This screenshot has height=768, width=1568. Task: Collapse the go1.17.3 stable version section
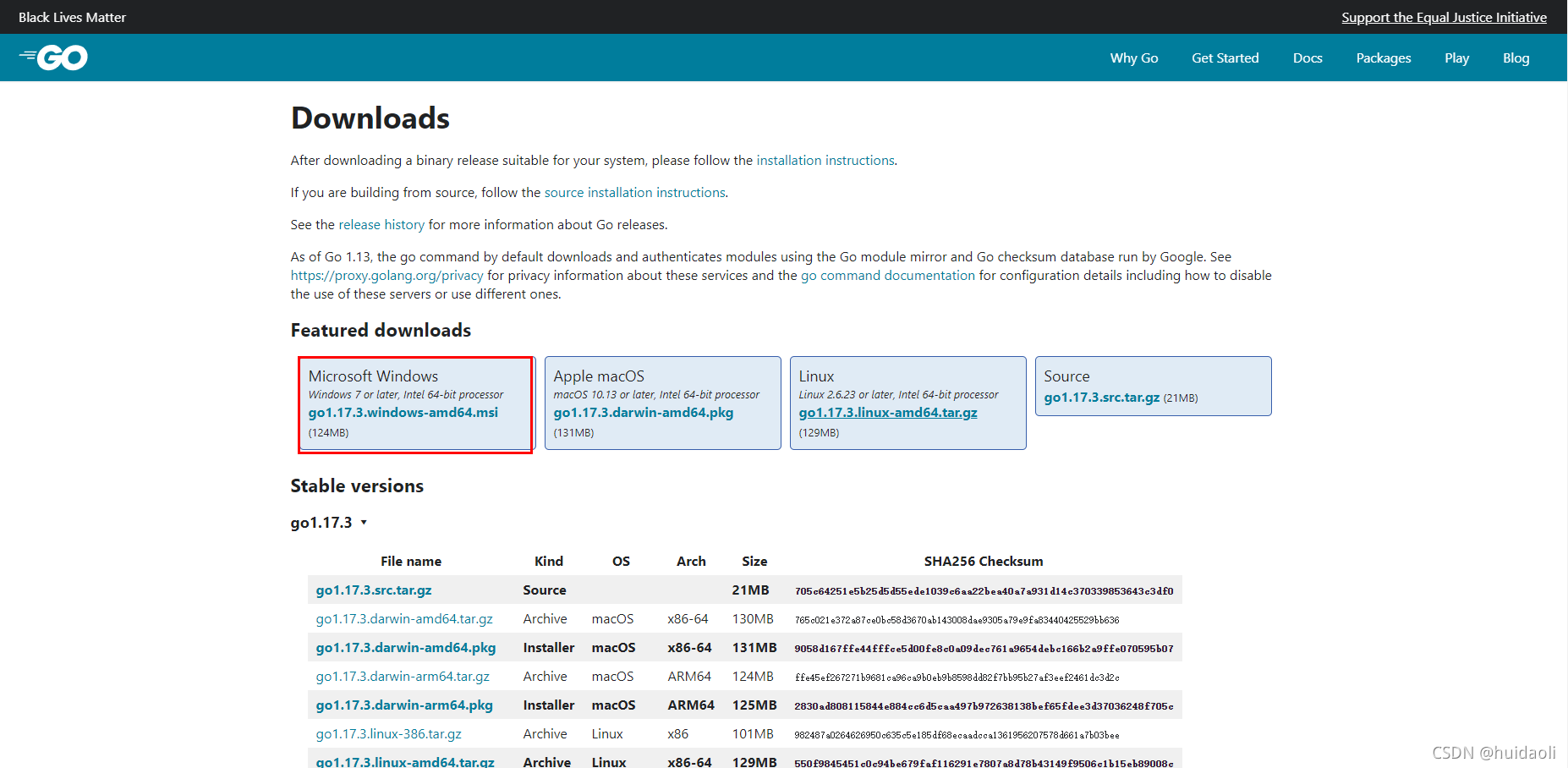click(364, 522)
